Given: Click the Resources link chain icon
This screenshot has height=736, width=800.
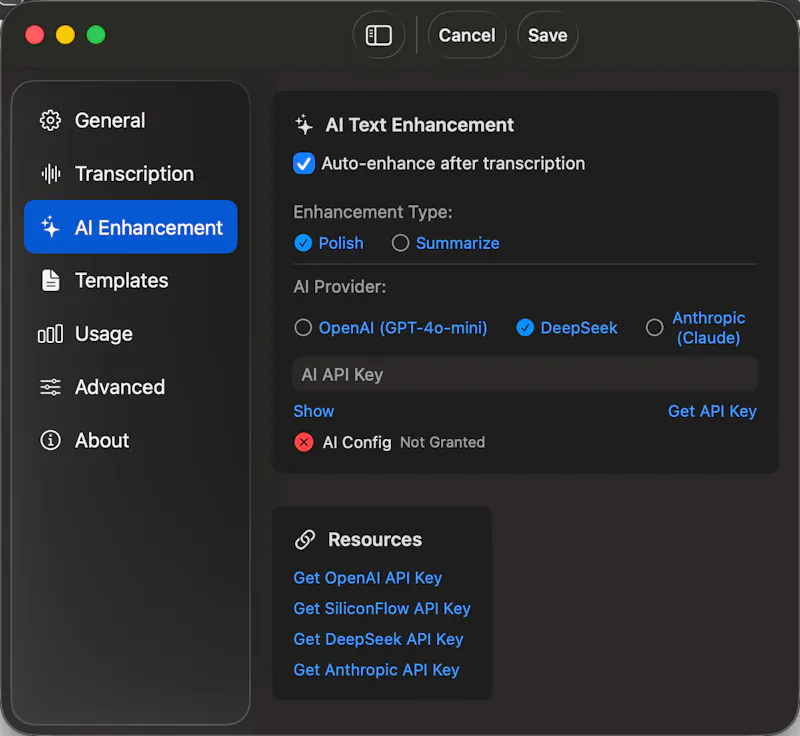Looking at the screenshot, I should [305, 540].
